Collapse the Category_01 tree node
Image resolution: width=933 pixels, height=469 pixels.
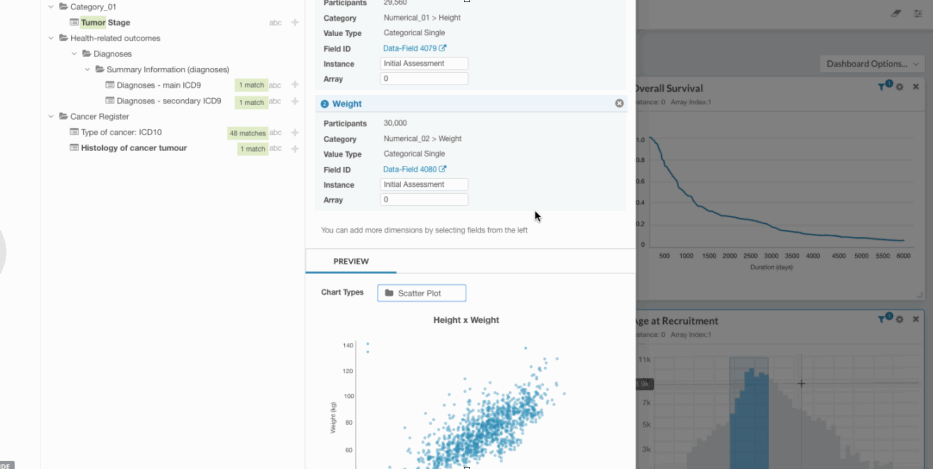(x=51, y=7)
